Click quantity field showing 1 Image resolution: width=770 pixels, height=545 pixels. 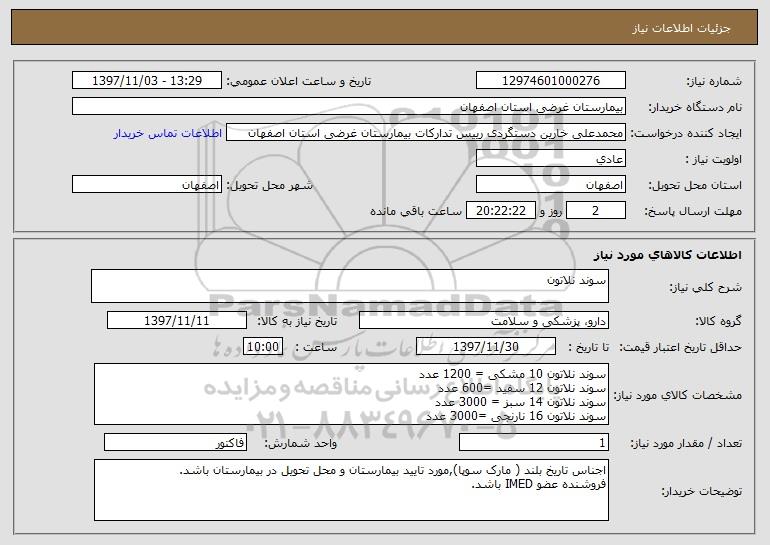coord(534,442)
